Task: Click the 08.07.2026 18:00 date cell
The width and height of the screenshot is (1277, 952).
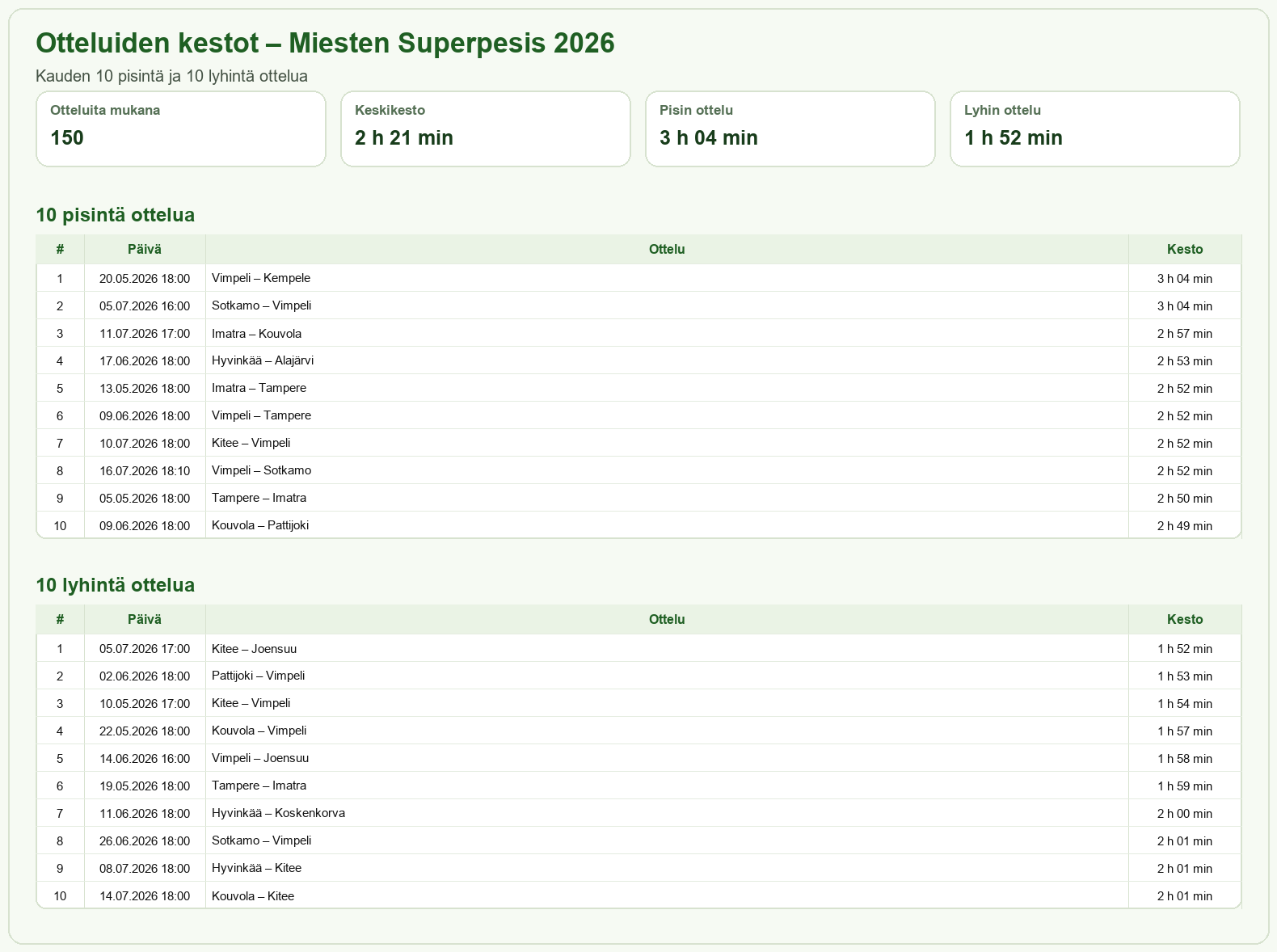Action: pyautogui.click(x=145, y=868)
